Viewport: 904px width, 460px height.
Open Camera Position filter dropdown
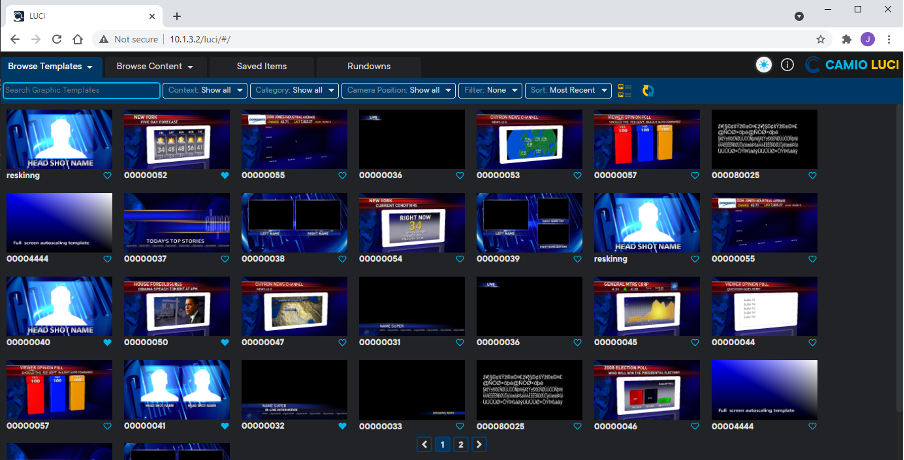(398, 91)
